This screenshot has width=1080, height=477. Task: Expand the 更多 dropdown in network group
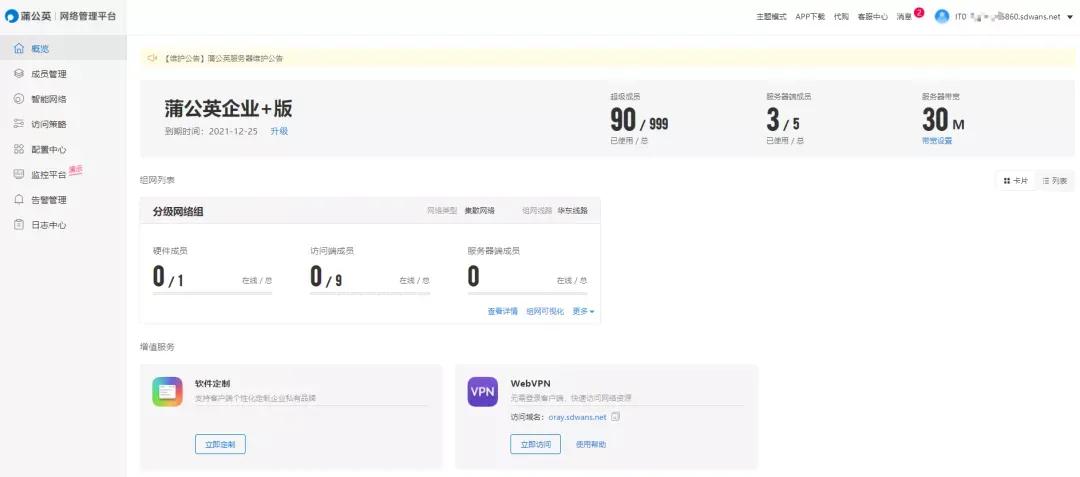pos(583,312)
